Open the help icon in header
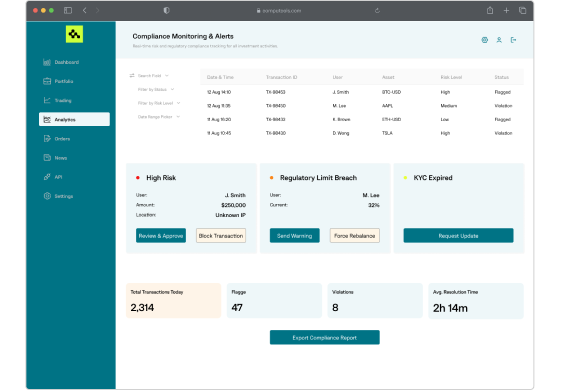Screen dimensions: 561x390 pos(484,40)
